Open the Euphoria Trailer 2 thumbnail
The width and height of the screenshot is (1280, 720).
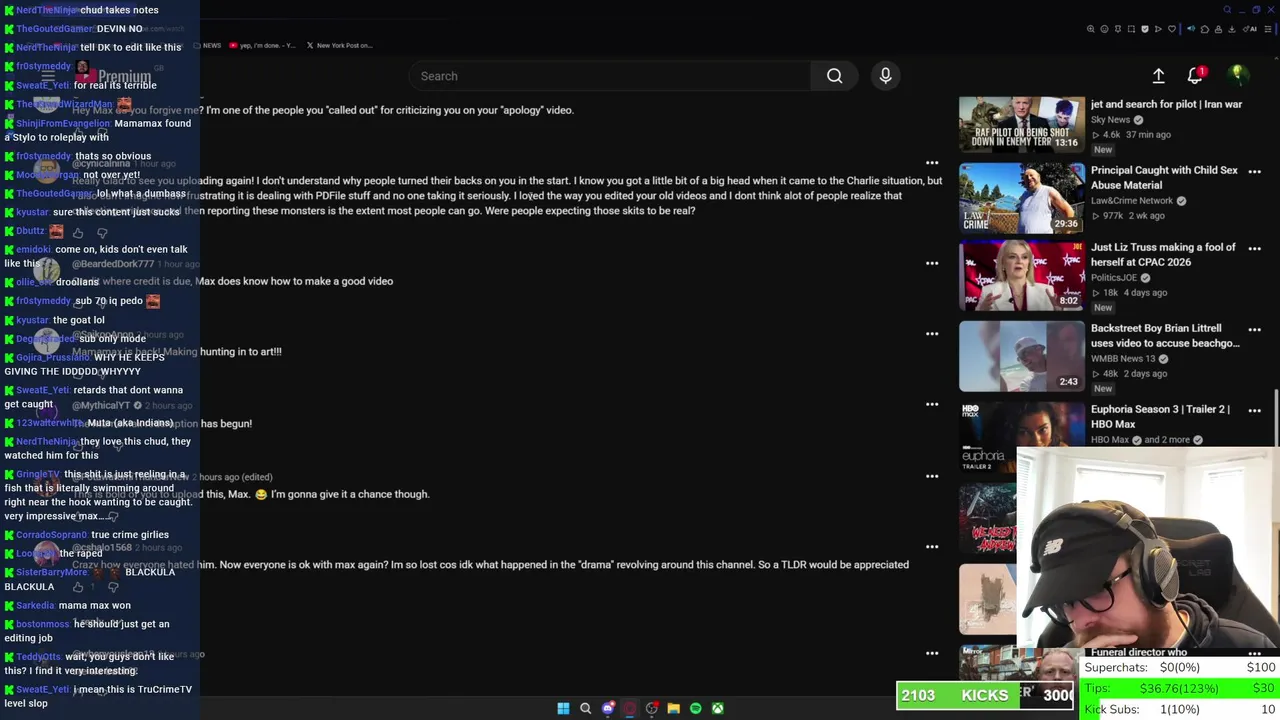(1021, 437)
